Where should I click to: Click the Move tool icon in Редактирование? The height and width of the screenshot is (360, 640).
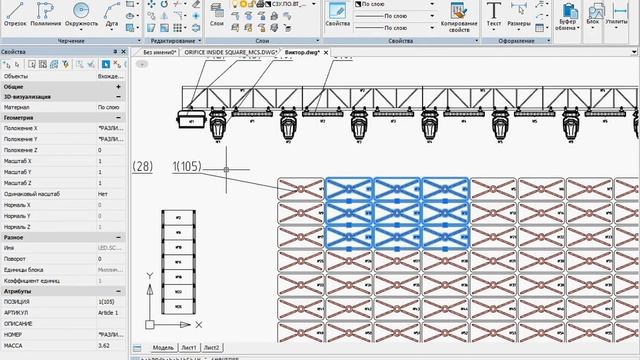click(151, 4)
